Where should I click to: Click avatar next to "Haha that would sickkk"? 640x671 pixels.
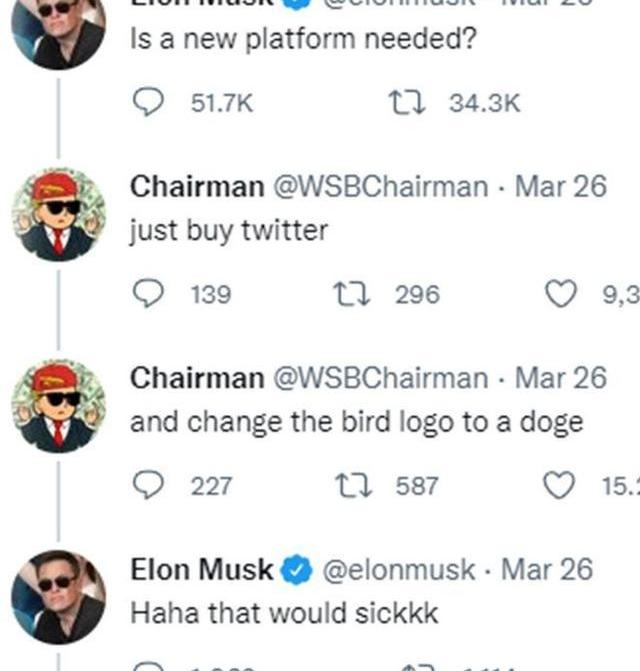pos(58,596)
